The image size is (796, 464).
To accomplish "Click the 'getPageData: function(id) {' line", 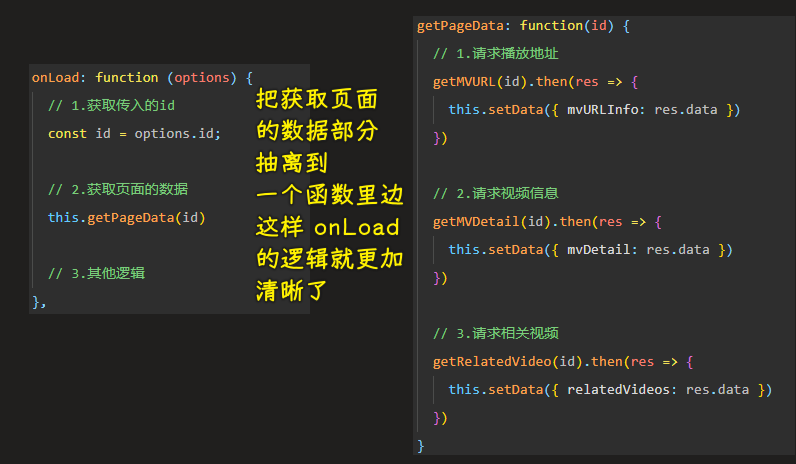I will pos(523,26).
